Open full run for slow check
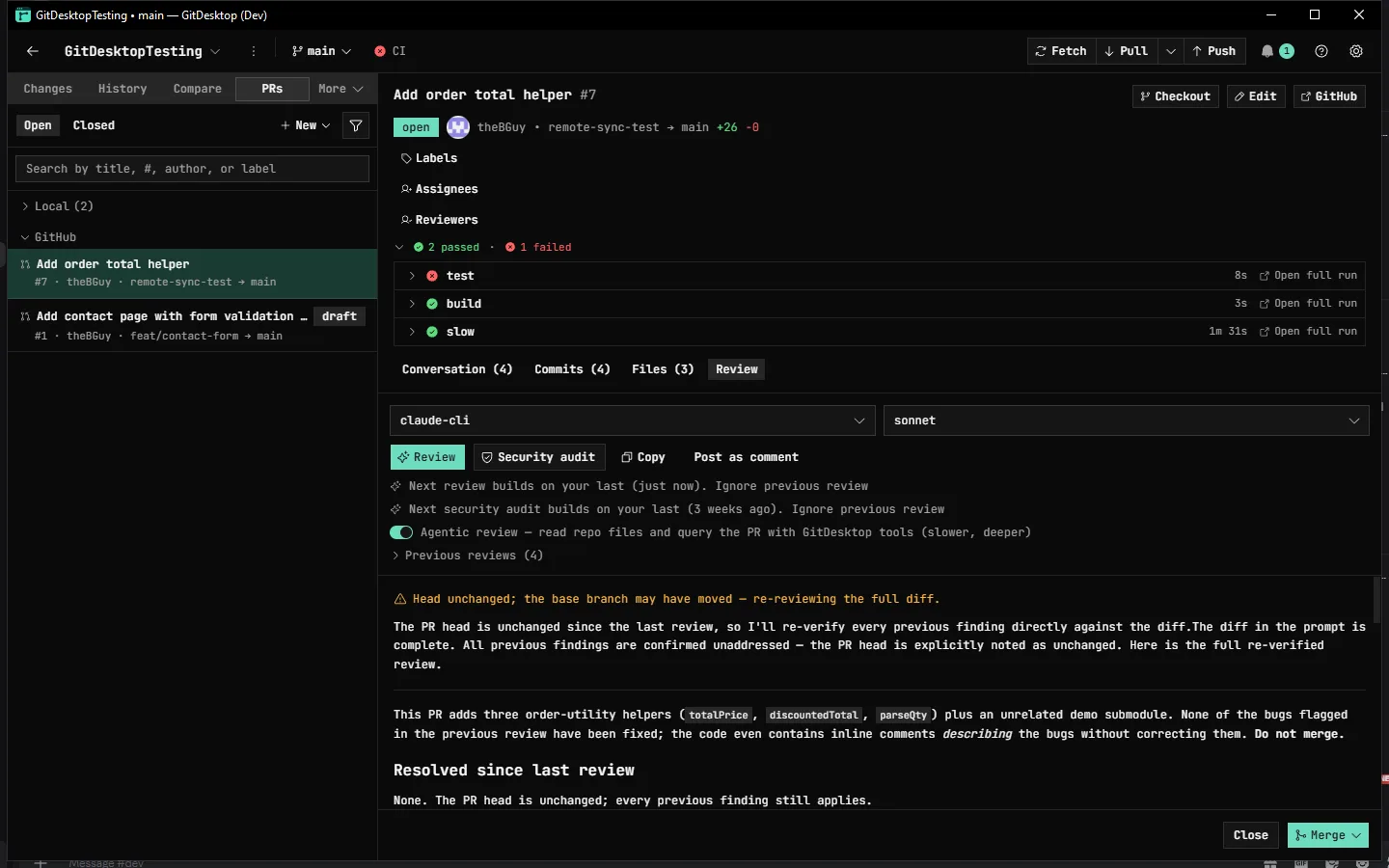This screenshot has height=868, width=1389. pyautogui.click(x=1308, y=332)
